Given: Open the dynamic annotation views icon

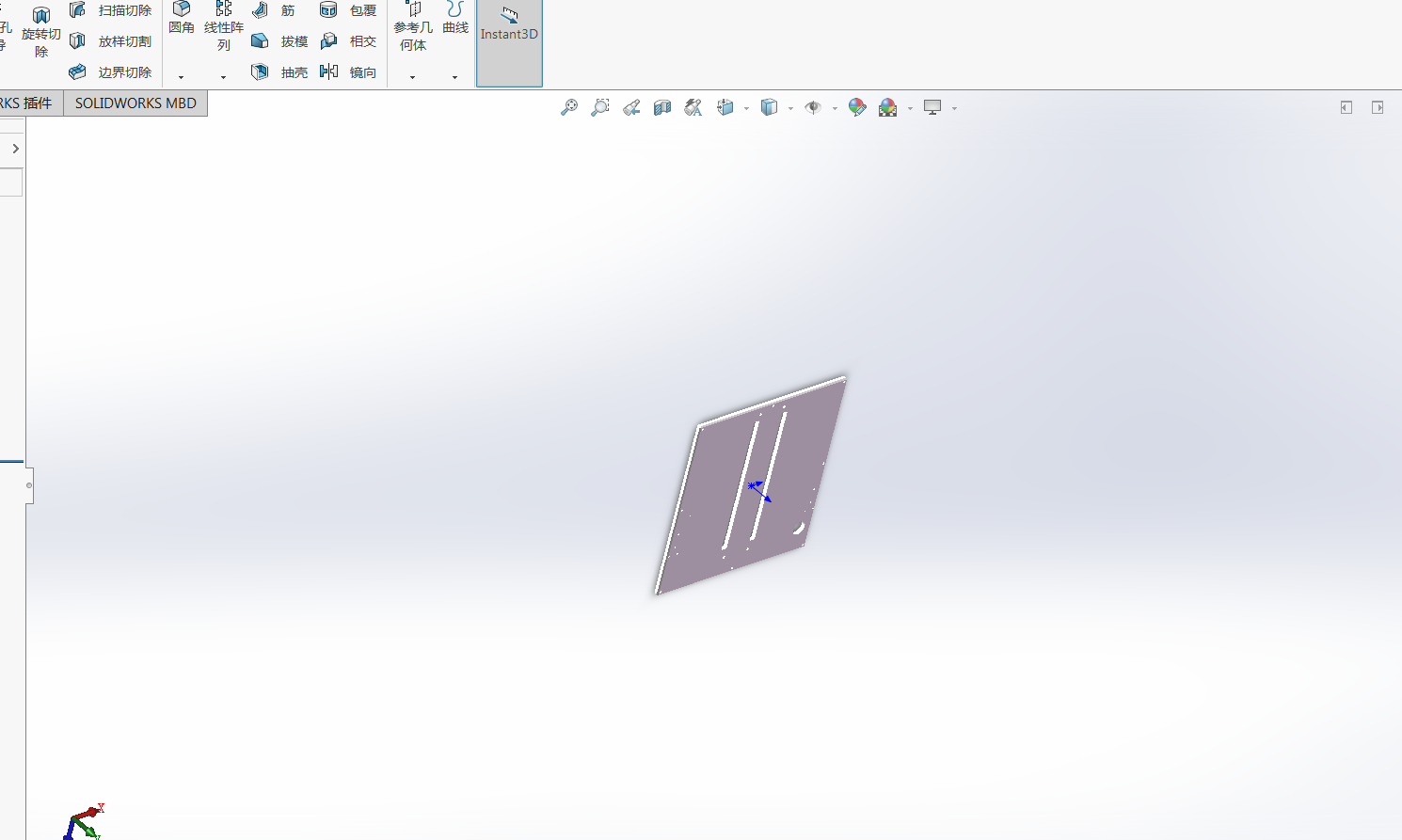Looking at the screenshot, I should [693, 107].
